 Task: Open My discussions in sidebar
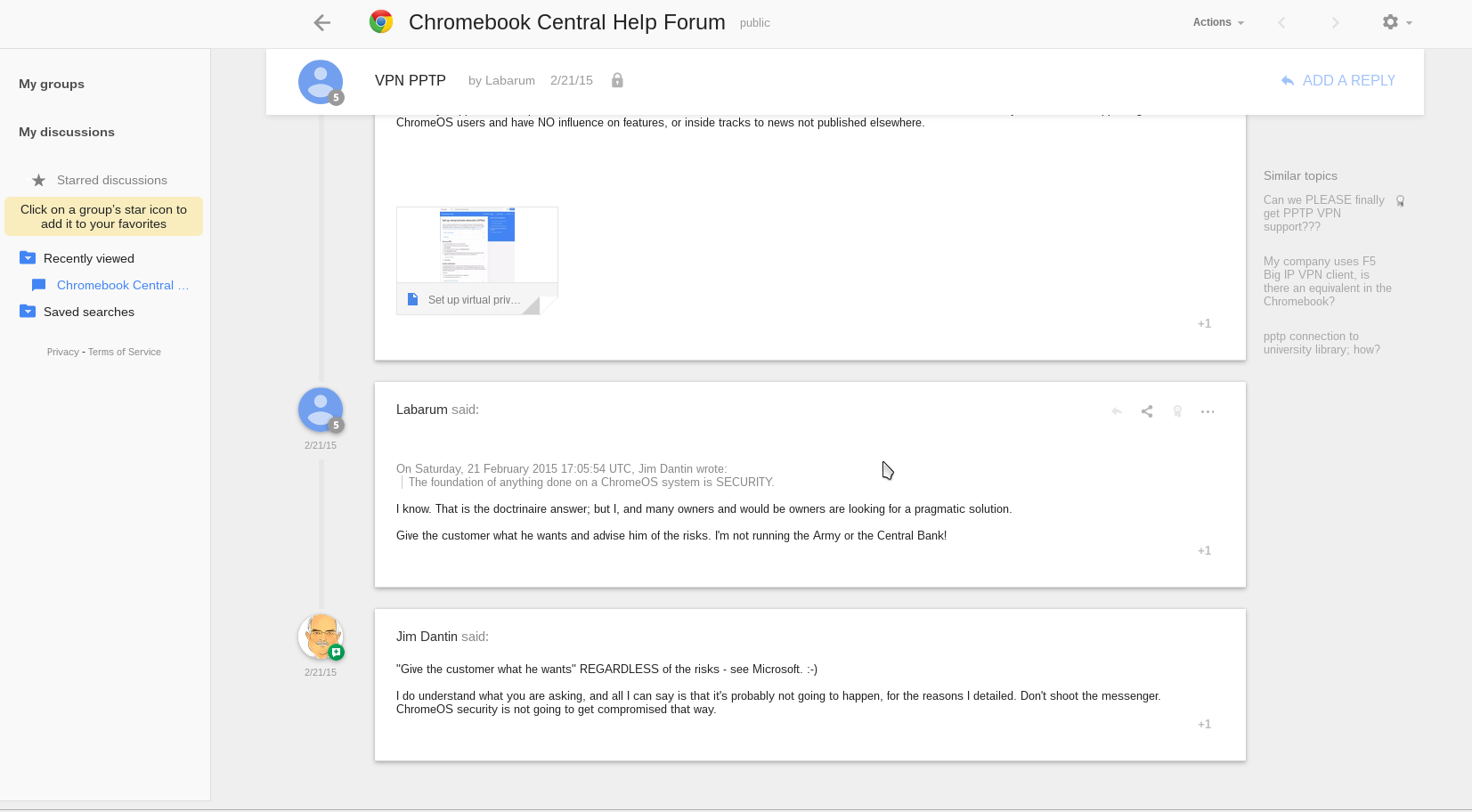tap(67, 132)
